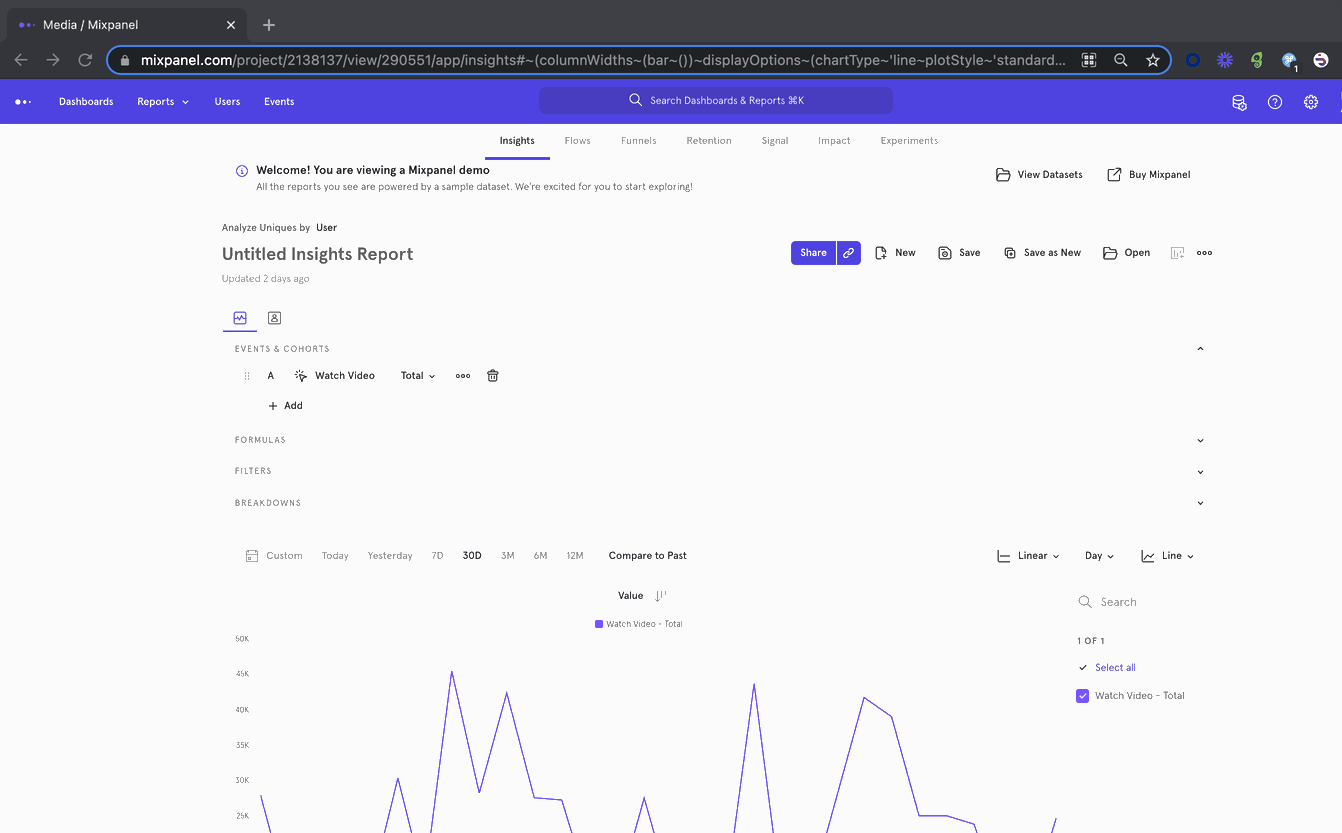Switch to the cohort users view icon
The image size is (1342, 833).
click(274, 318)
